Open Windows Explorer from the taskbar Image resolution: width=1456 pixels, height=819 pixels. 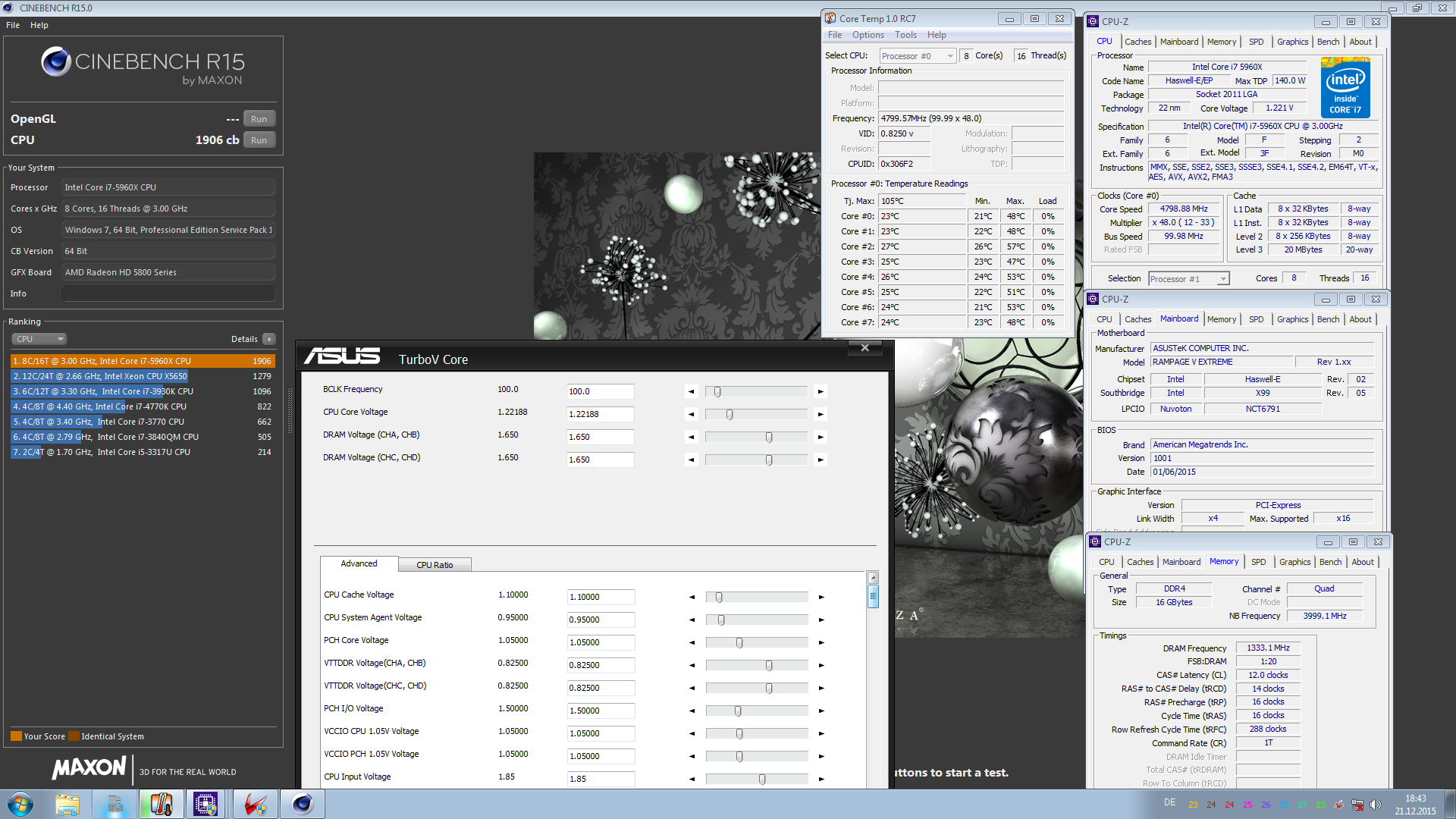67,804
